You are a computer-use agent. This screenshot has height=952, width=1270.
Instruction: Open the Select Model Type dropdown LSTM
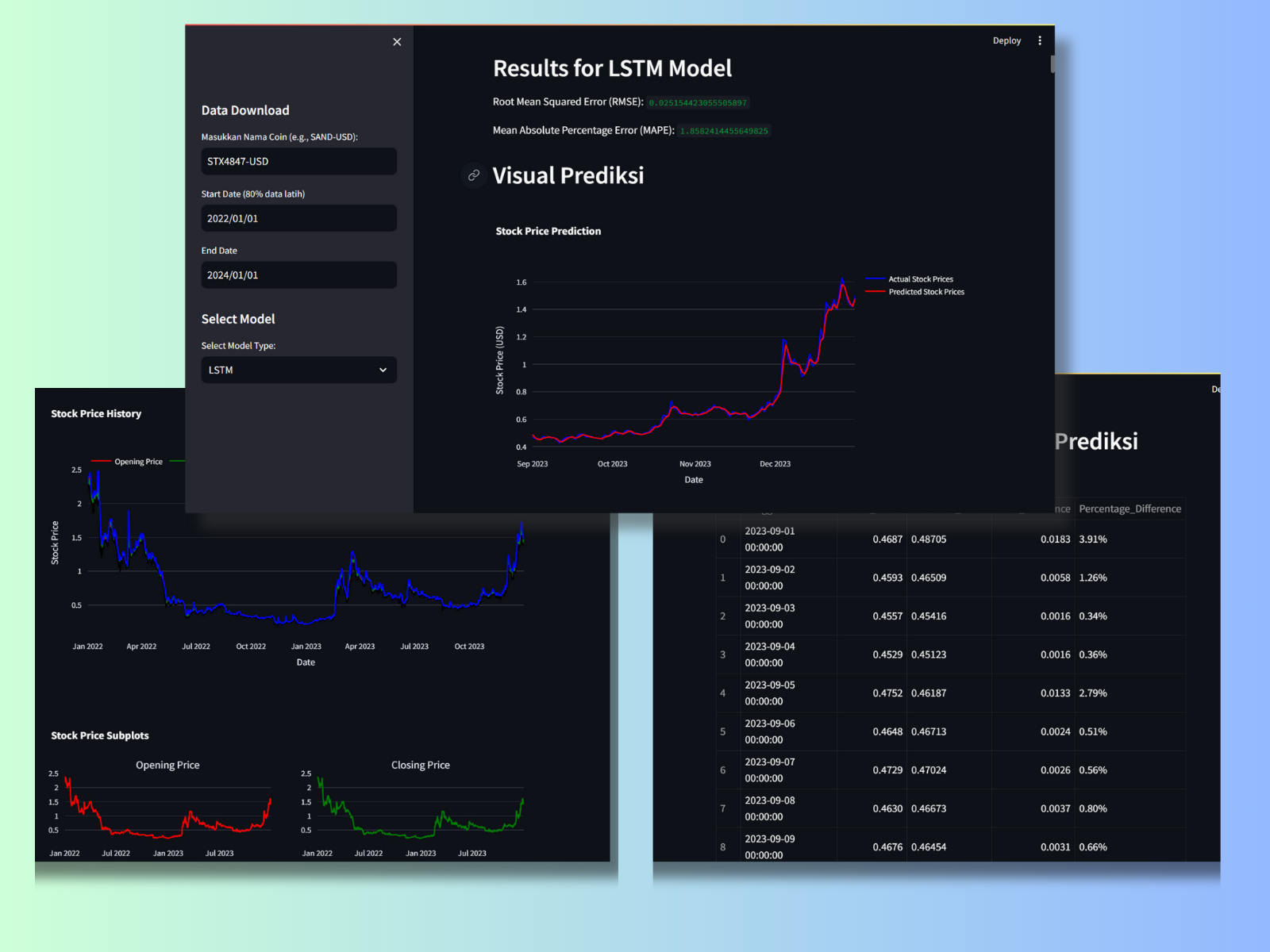point(298,370)
